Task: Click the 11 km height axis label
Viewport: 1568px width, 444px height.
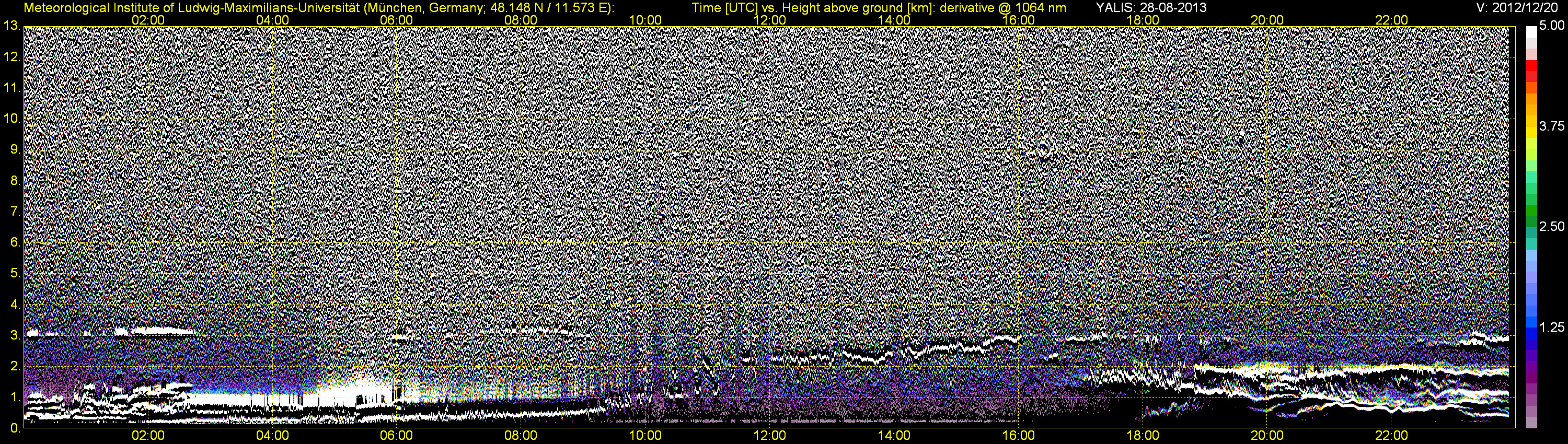Action: 11,88
